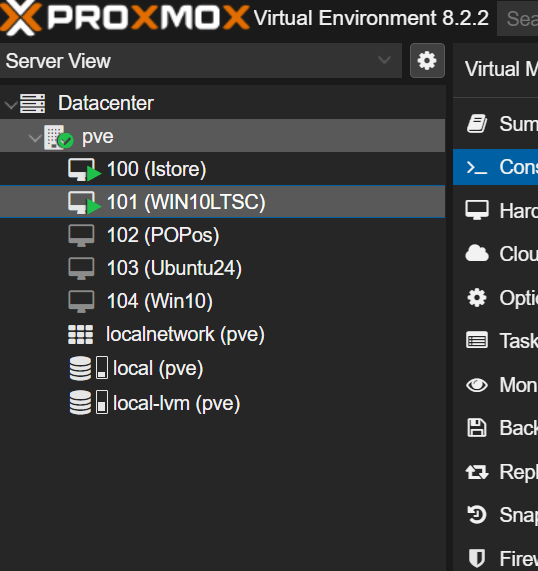538x571 pixels.
Task: Open the Replication tab
Action: coord(495,472)
